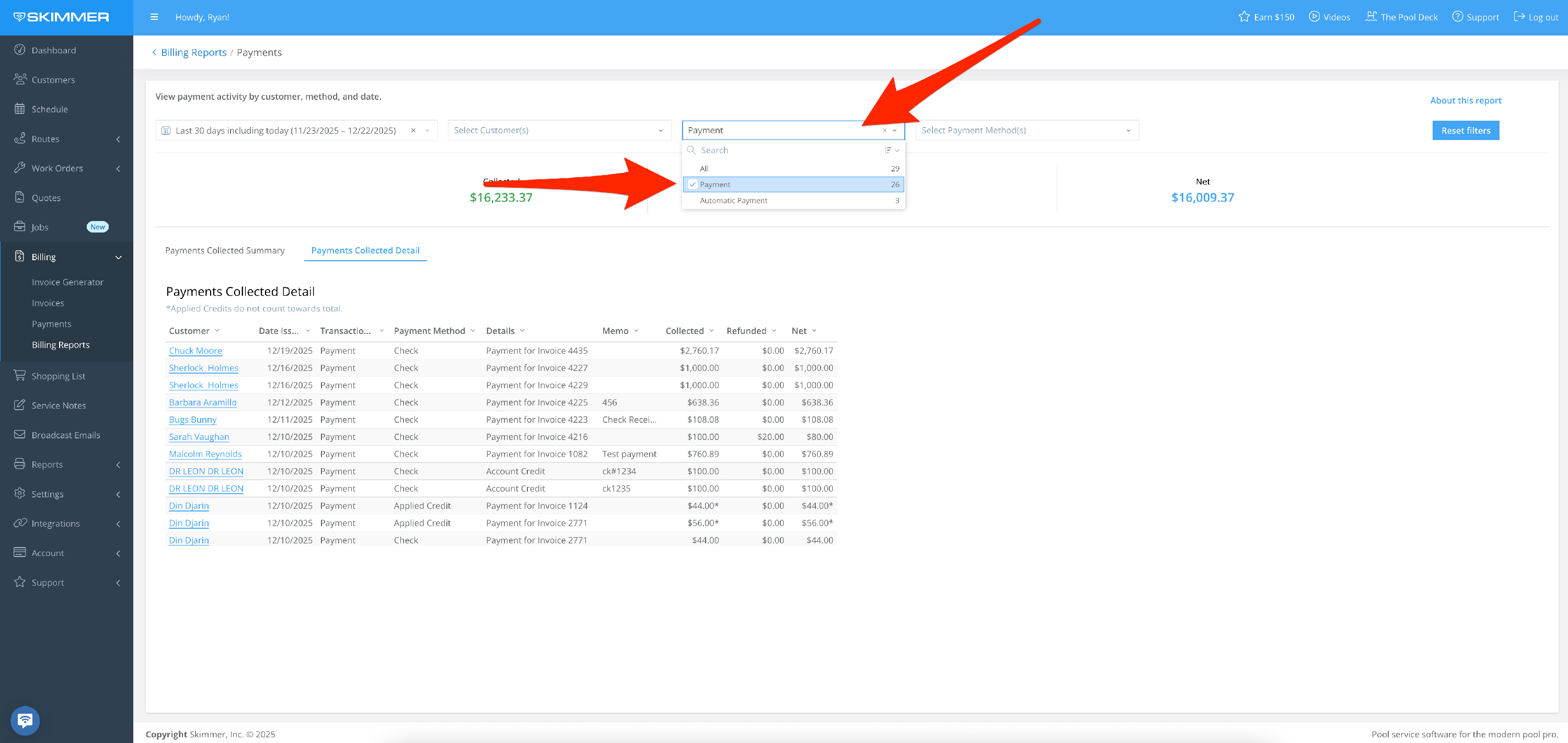
Task: Switch to Payments Collected Summary tab
Action: tap(225, 250)
